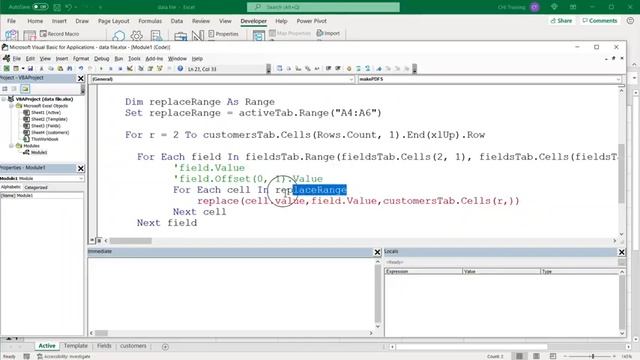Click the Design Mode icon in Excel ribbon
Image resolution: width=640 pixels, height=360 pixels.
[198, 36]
